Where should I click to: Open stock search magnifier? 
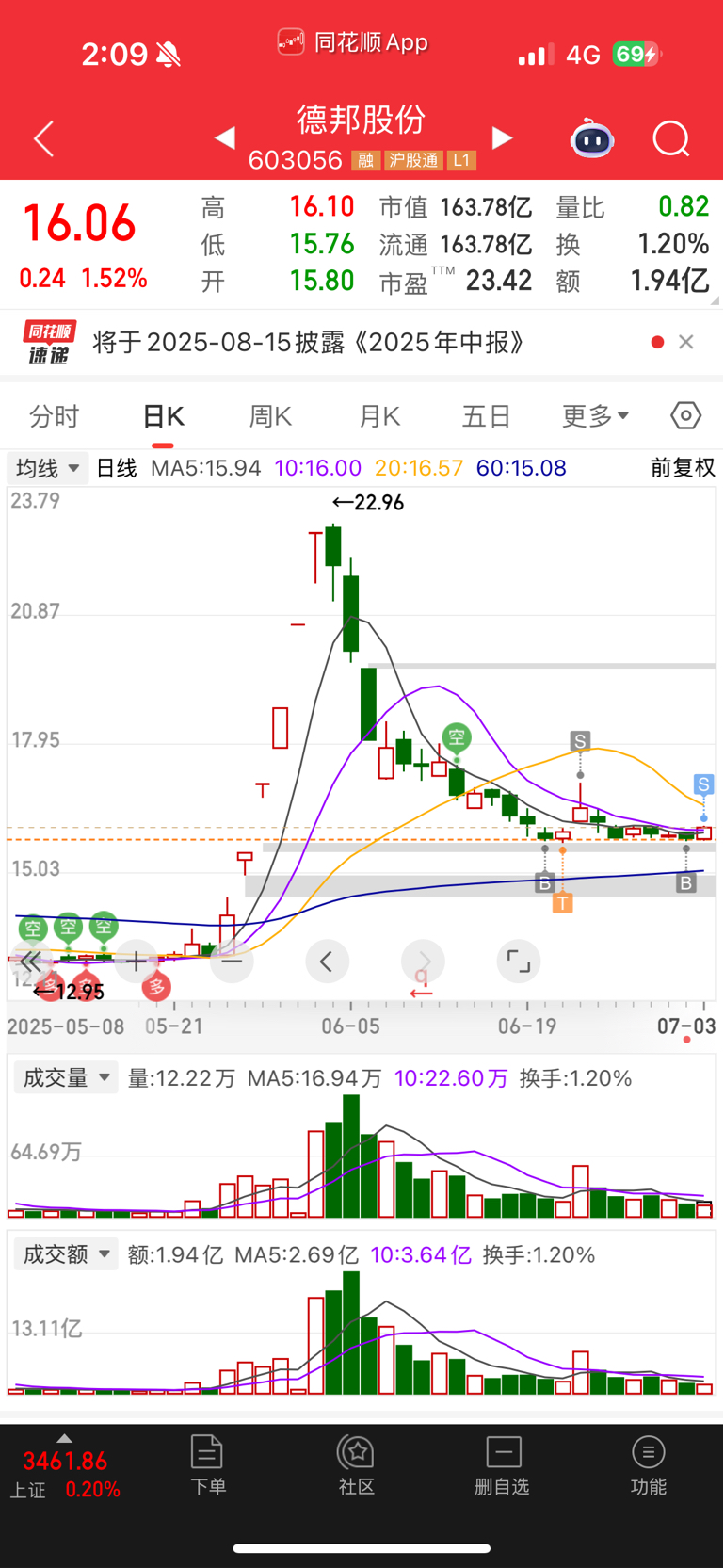point(671,138)
